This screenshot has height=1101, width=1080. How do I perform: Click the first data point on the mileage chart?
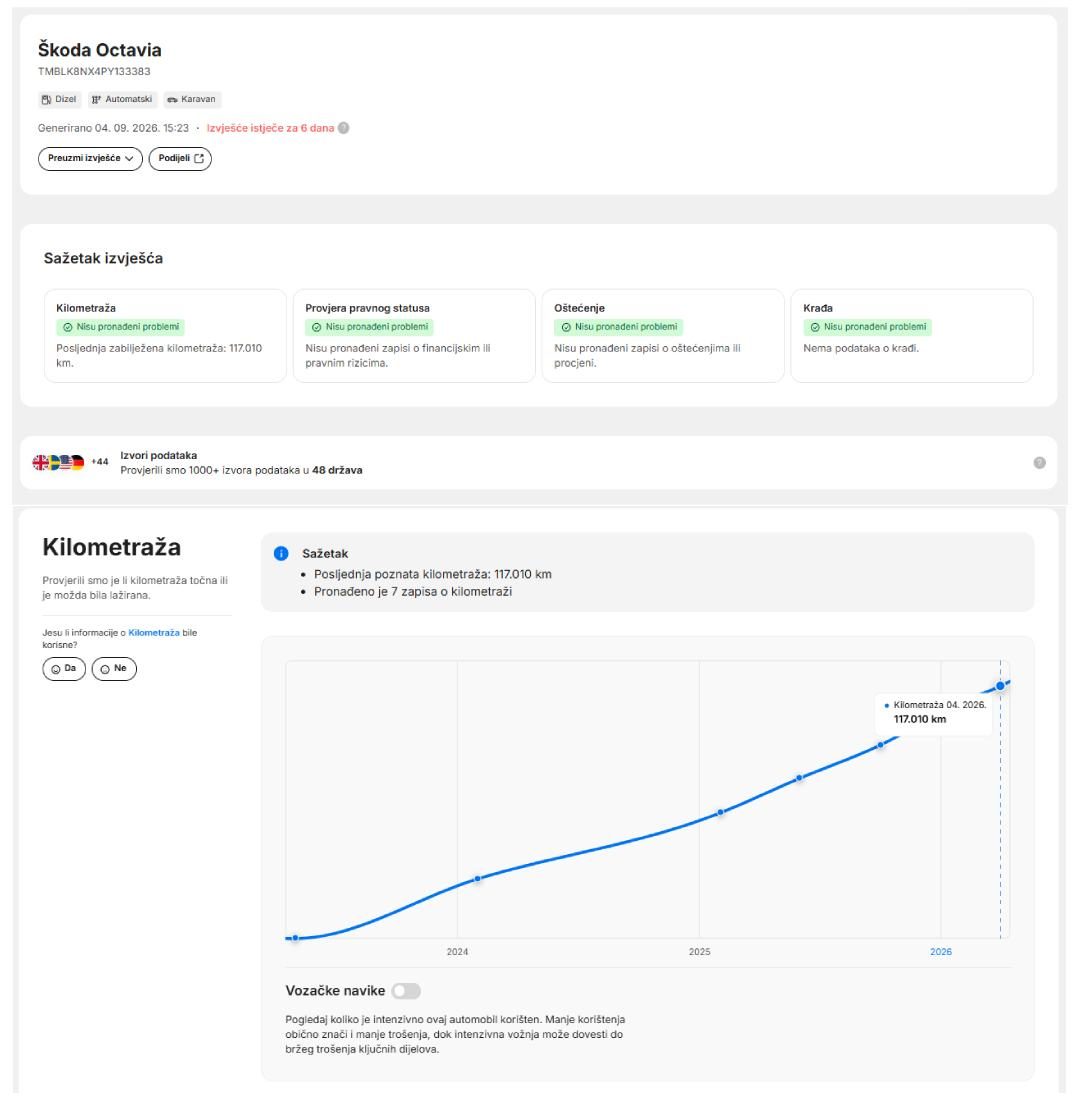tap(296, 938)
